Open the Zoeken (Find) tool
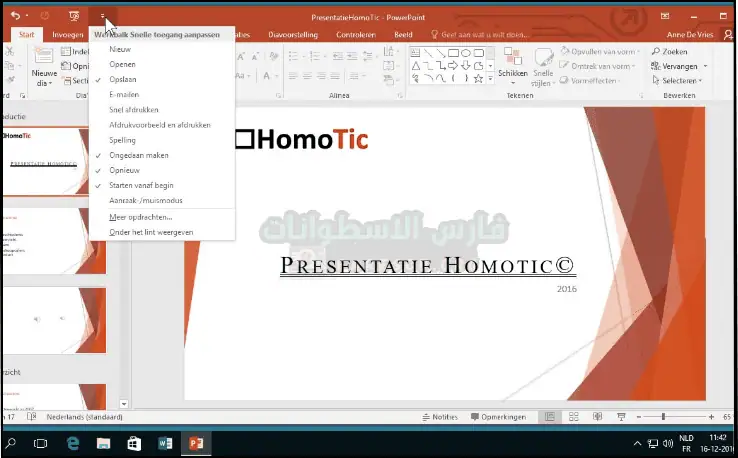The height and width of the screenshot is (458, 738). click(674, 51)
